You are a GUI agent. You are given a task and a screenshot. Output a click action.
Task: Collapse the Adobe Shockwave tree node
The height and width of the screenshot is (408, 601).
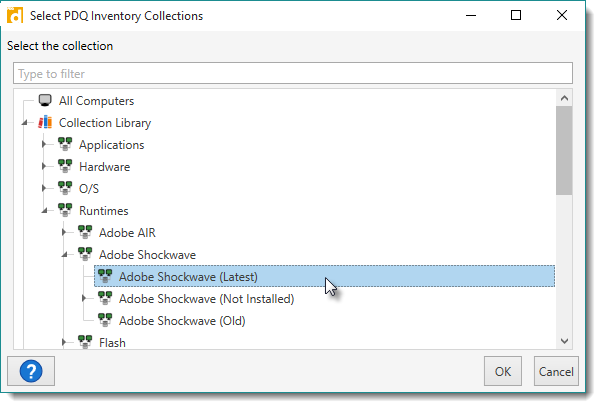pos(64,255)
